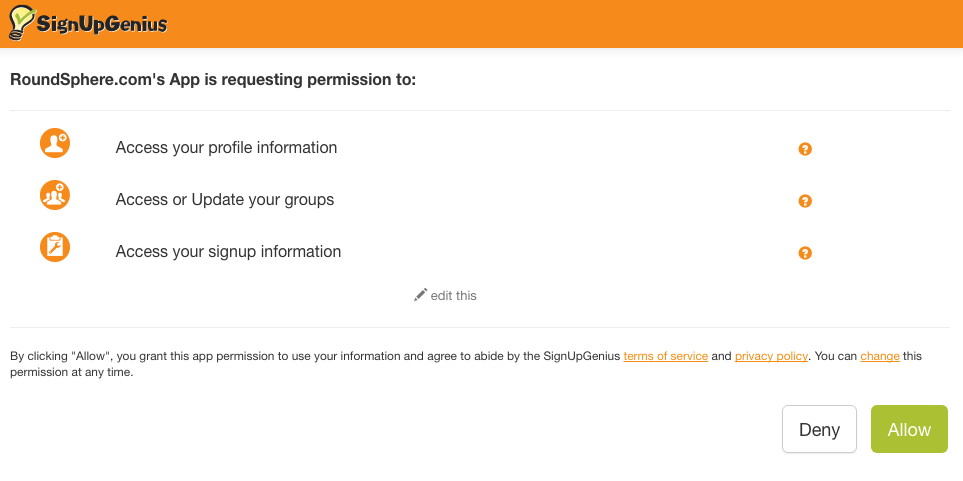Click the profile information person icon
Viewport: 963px width, 481px height.
[55, 143]
